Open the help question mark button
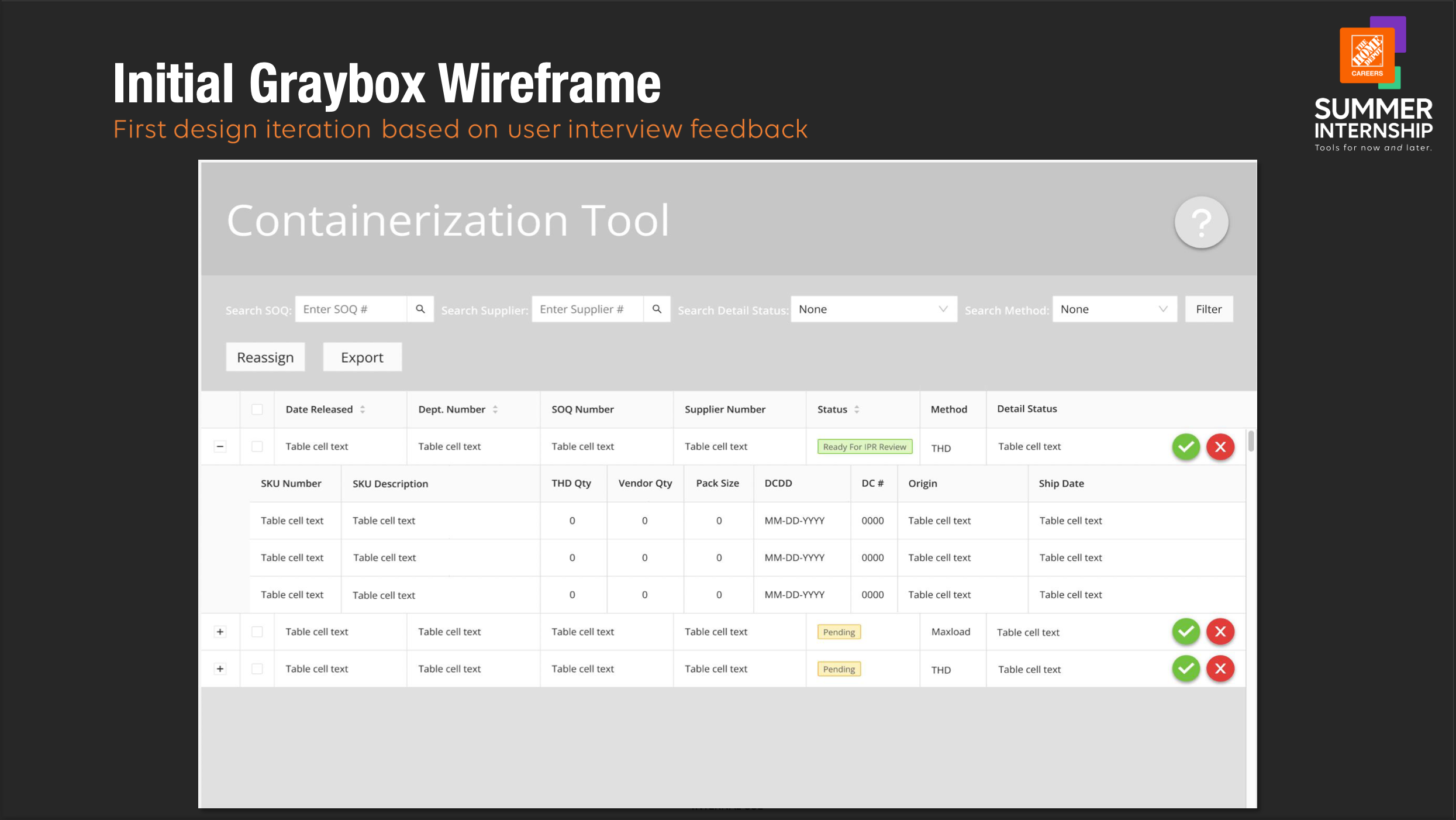 (1201, 222)
